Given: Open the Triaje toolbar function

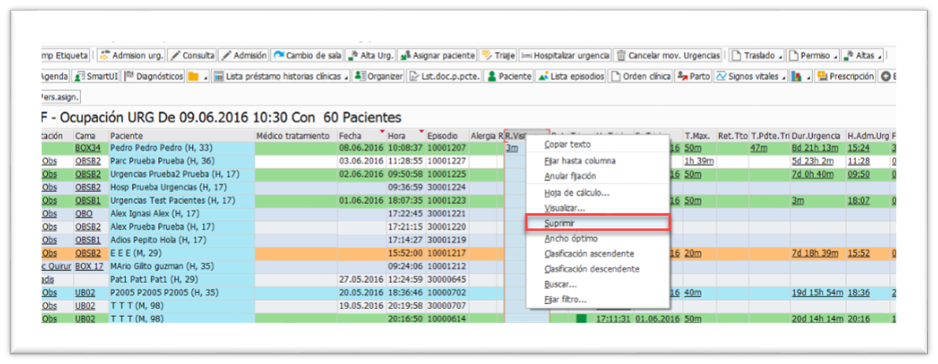Looking at the screenshot, I should click(x=498, y=56).
